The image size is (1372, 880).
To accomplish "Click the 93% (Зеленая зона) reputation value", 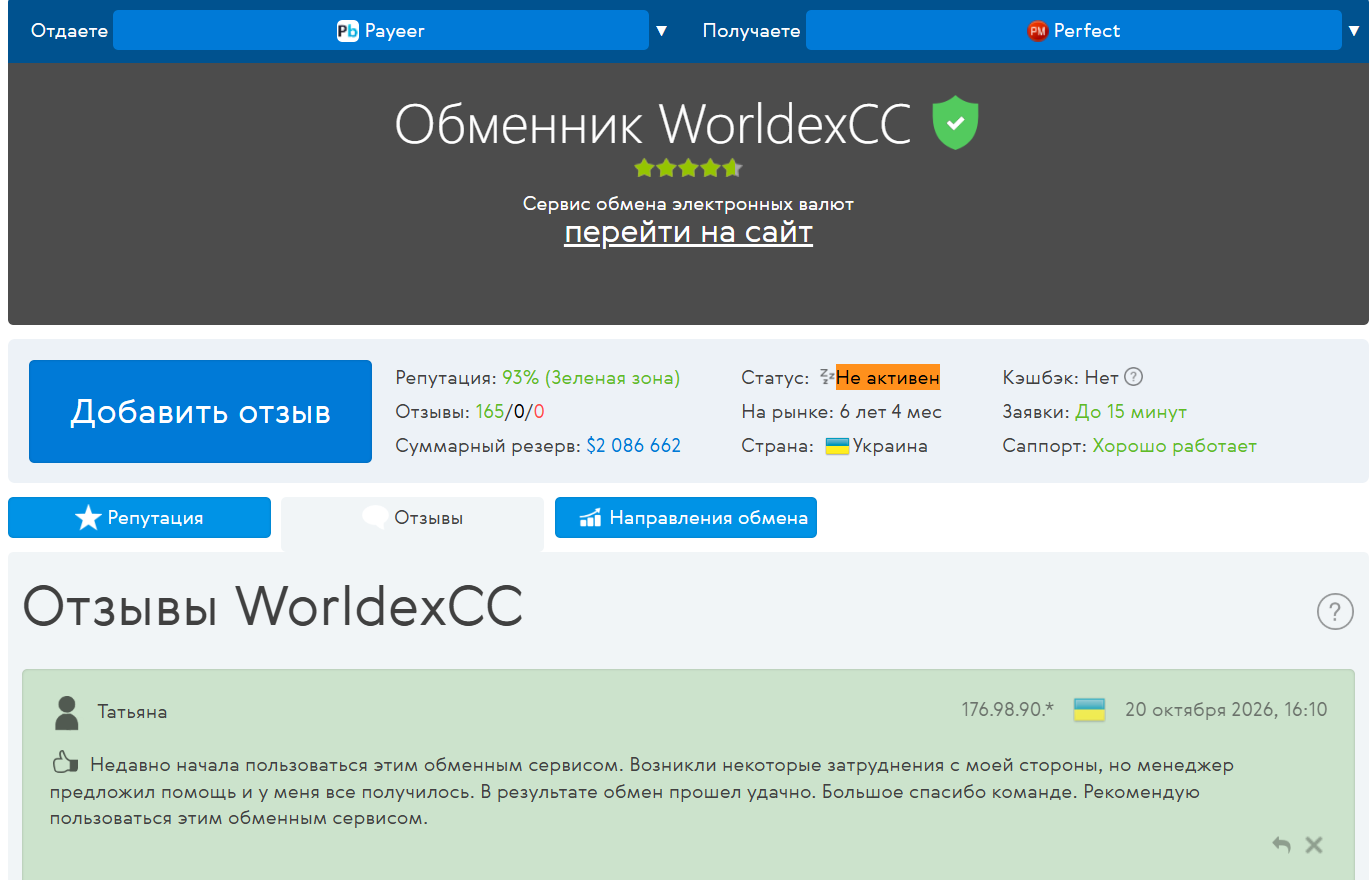I will click(x=591, y=378).
